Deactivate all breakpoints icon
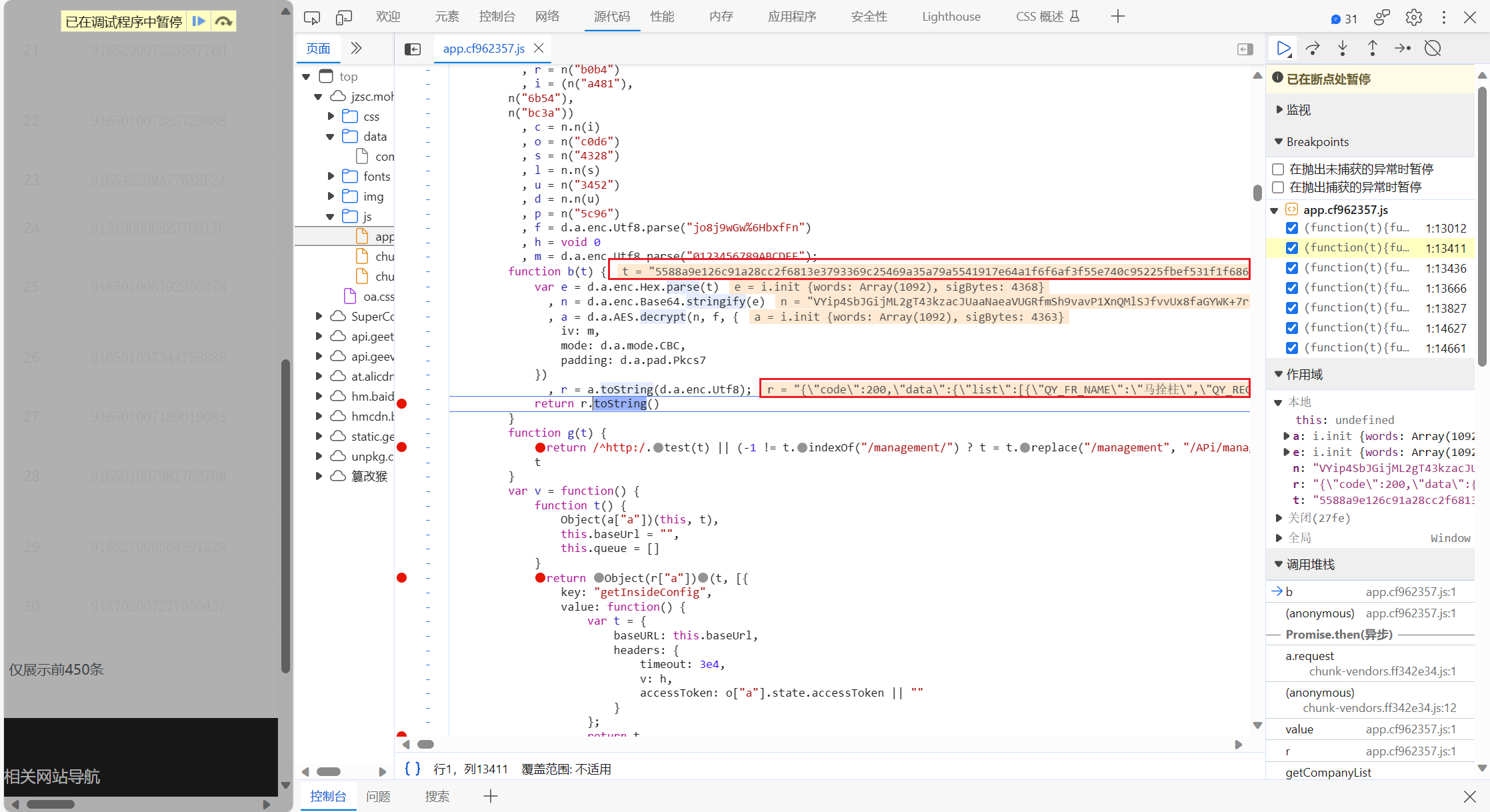Viewport: 1490px width, 812px height. 1433,48
